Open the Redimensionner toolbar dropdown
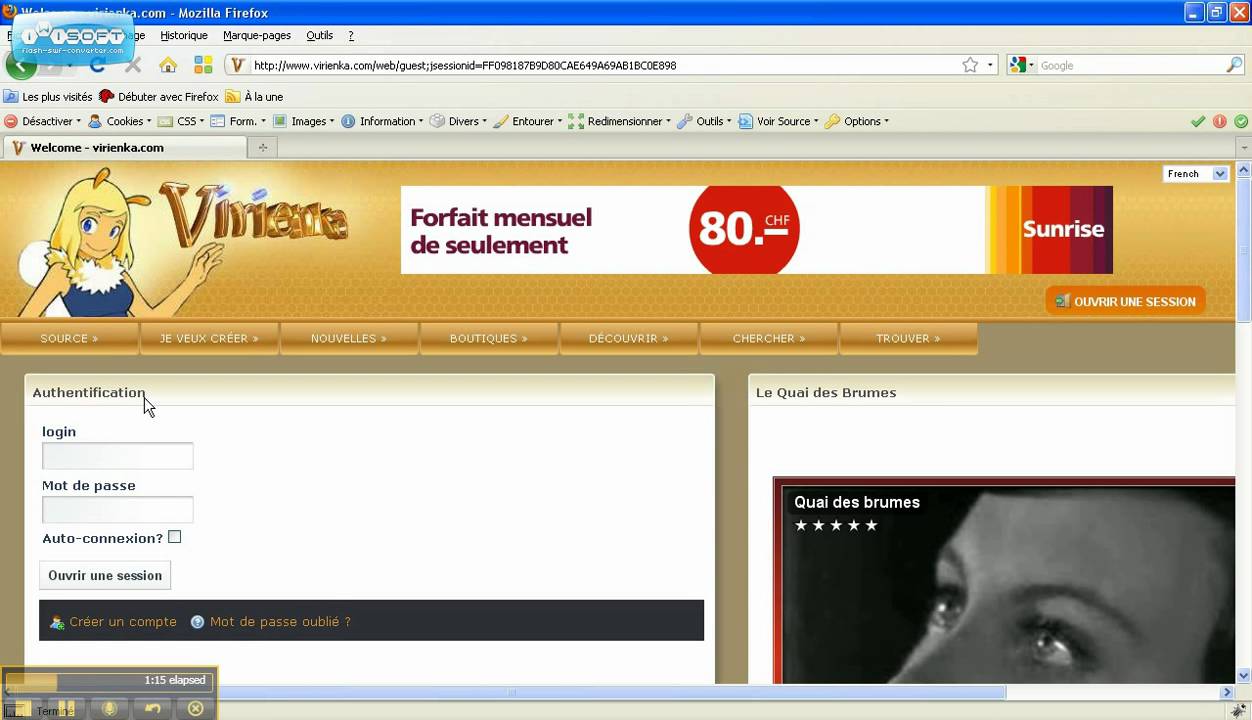The image size is (1252, 720). [x=620, y=121]
